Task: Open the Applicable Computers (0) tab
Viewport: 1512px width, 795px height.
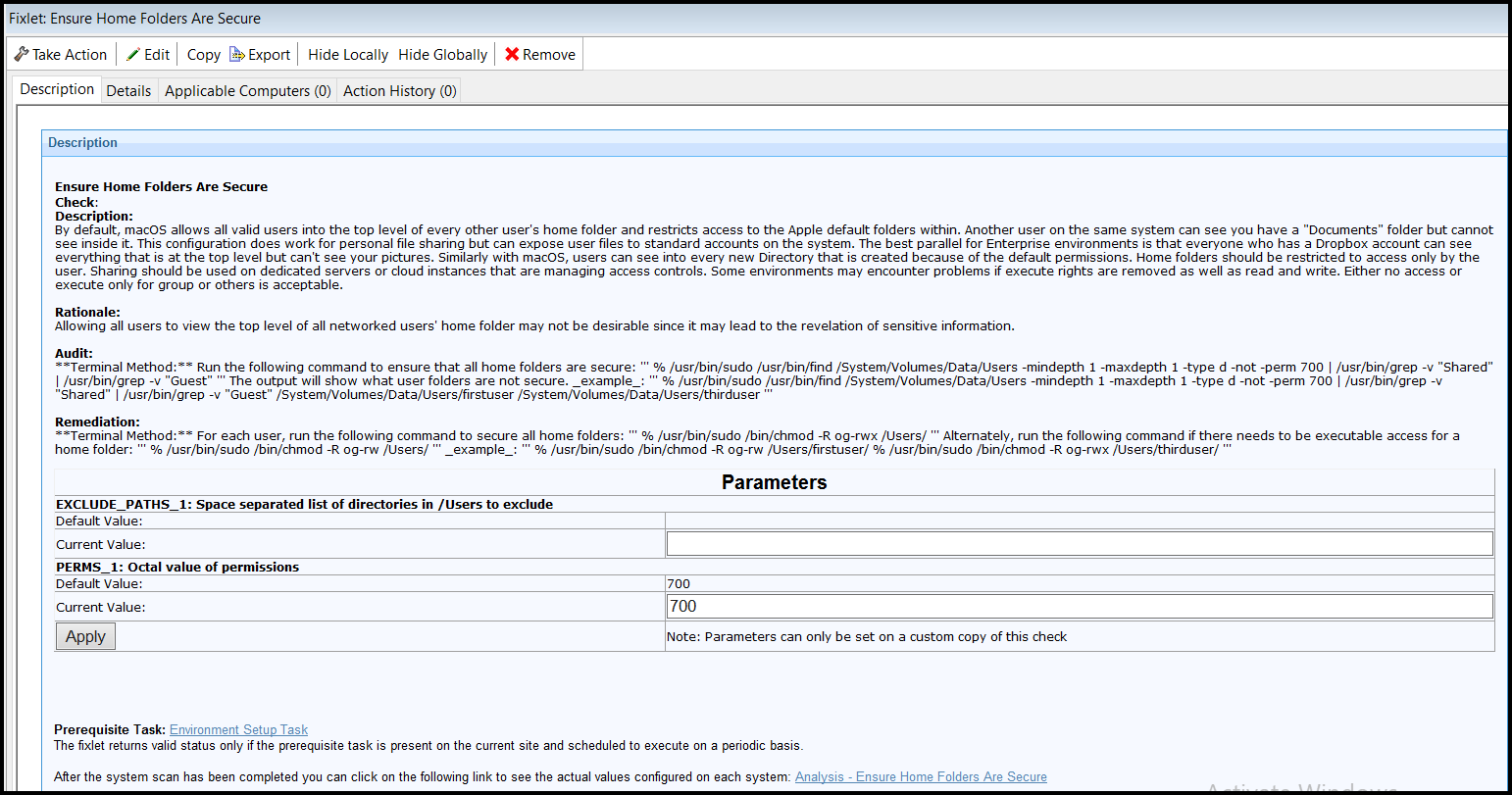Action: pos(247,89)
